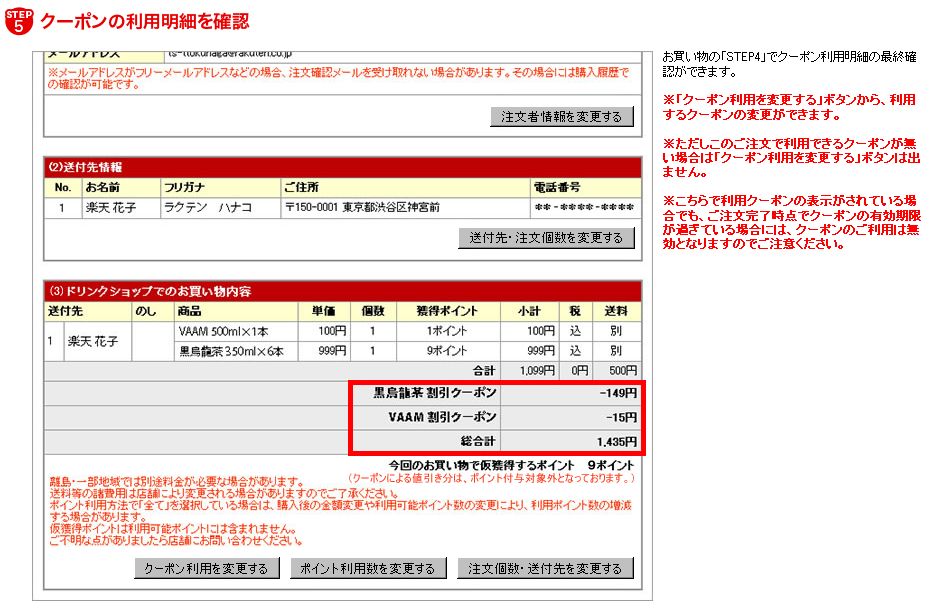Image resolution: width=933 pixels, height=609 pixels.
Task: Click column header フリガナ
Action: [x=184, y=188]
